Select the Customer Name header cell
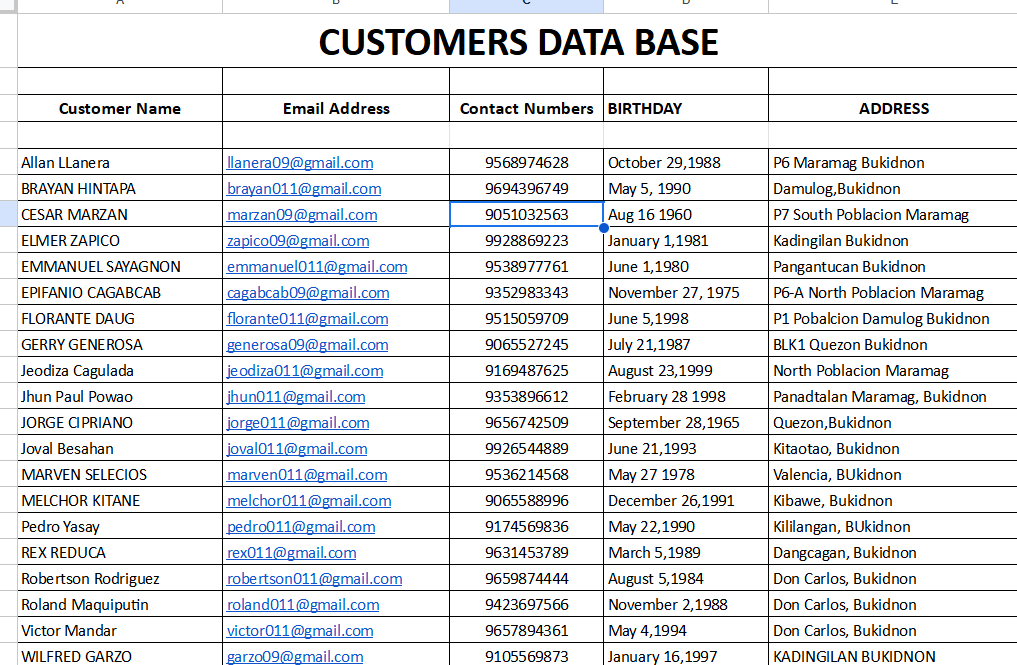The height and width of the screenshot is (665, 1017). 120,108
